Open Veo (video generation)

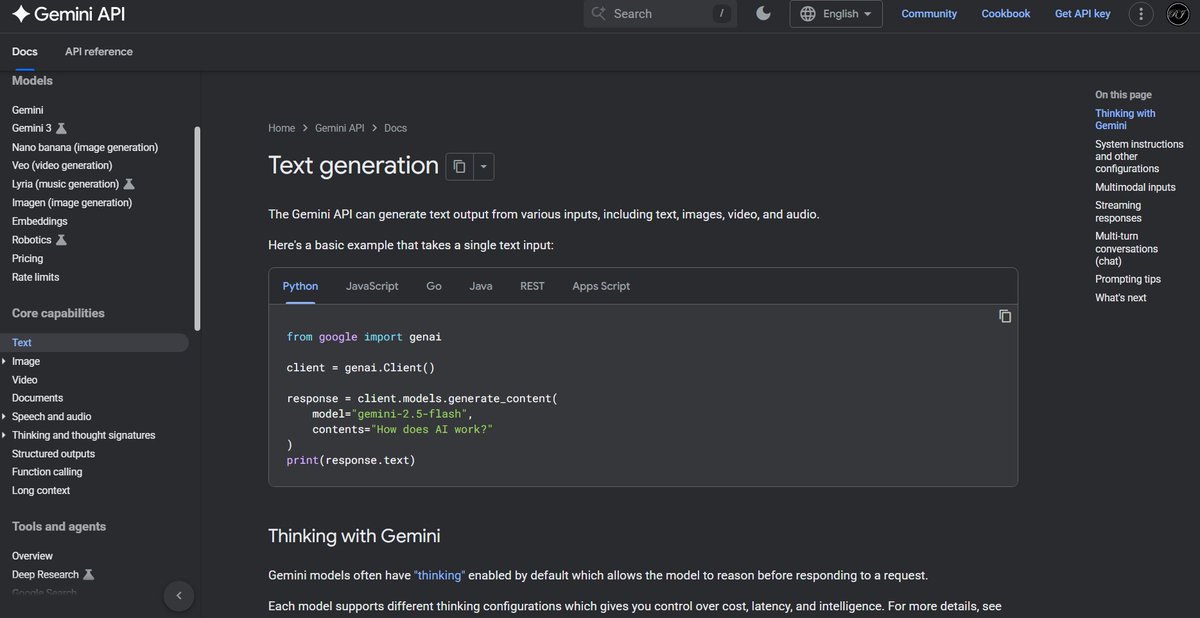[62, 165]
